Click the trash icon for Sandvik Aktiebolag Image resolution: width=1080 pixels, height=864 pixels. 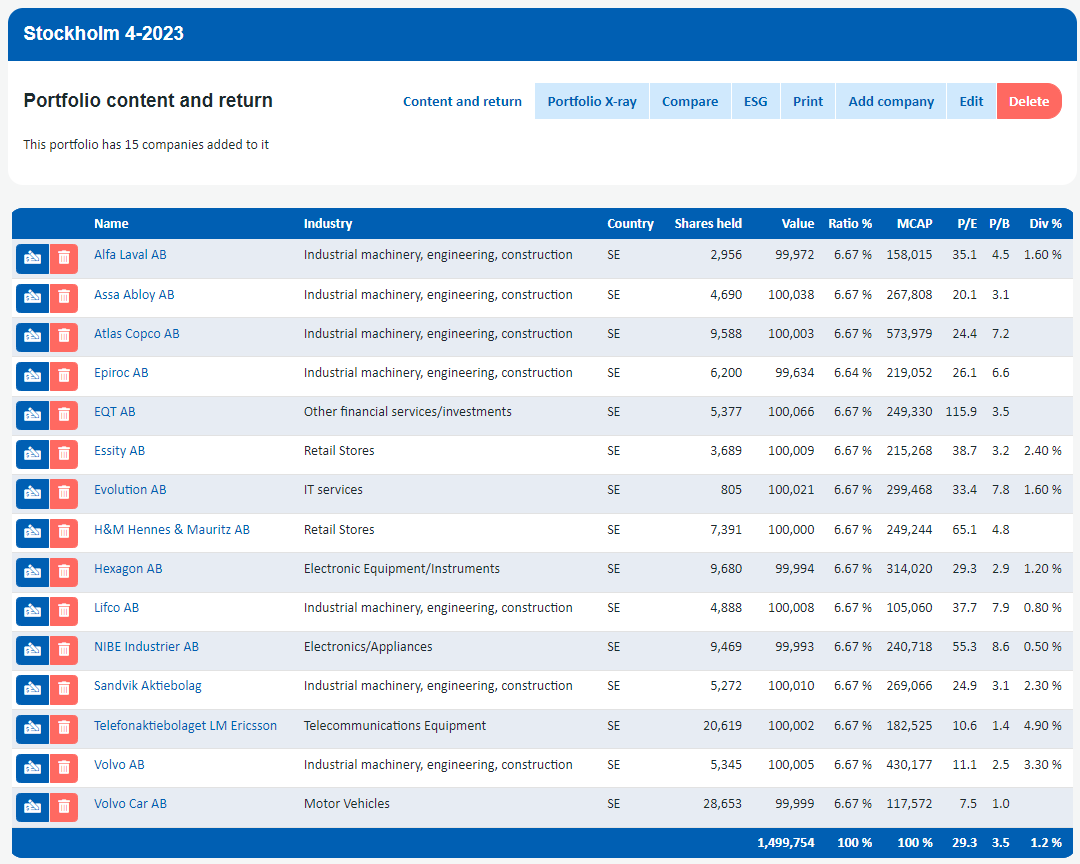64,689
